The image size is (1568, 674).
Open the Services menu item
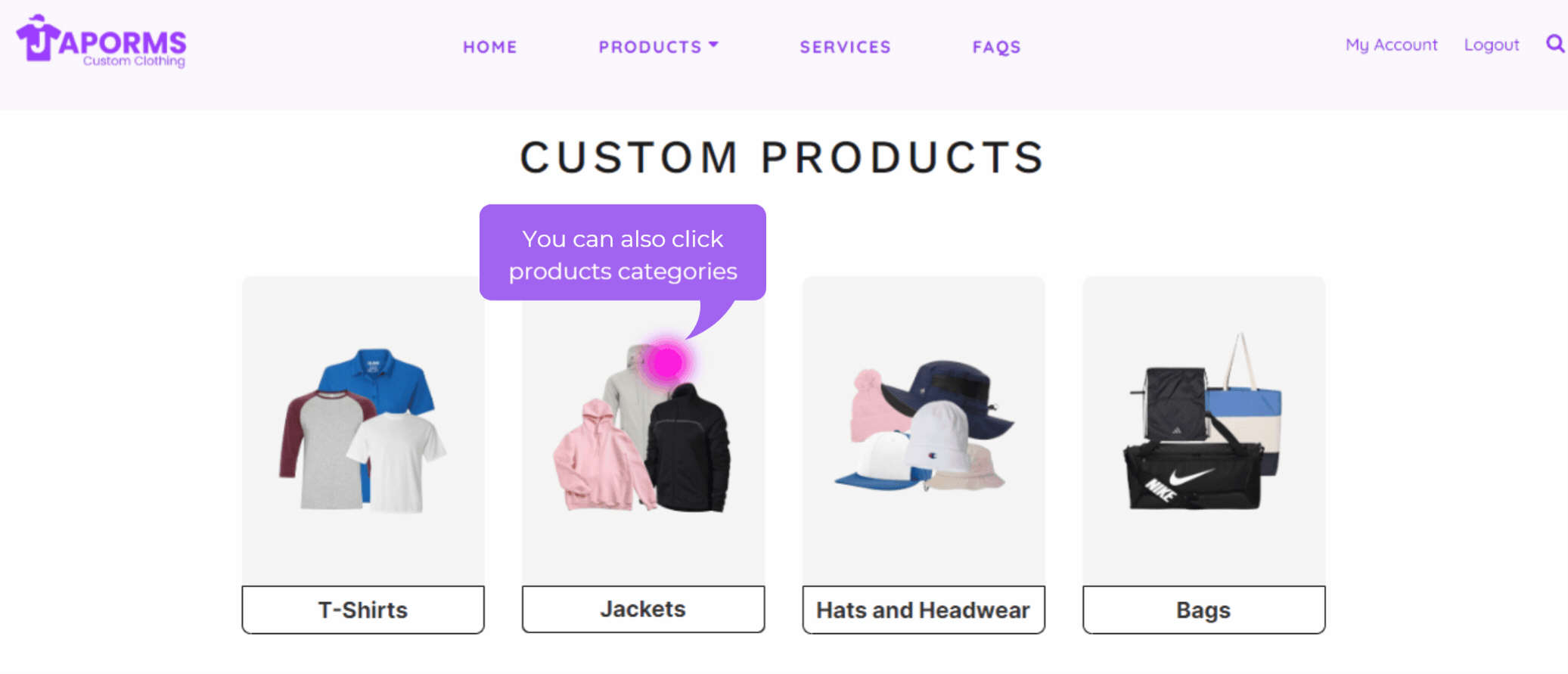pyautogui.click(x=845, y=47)
